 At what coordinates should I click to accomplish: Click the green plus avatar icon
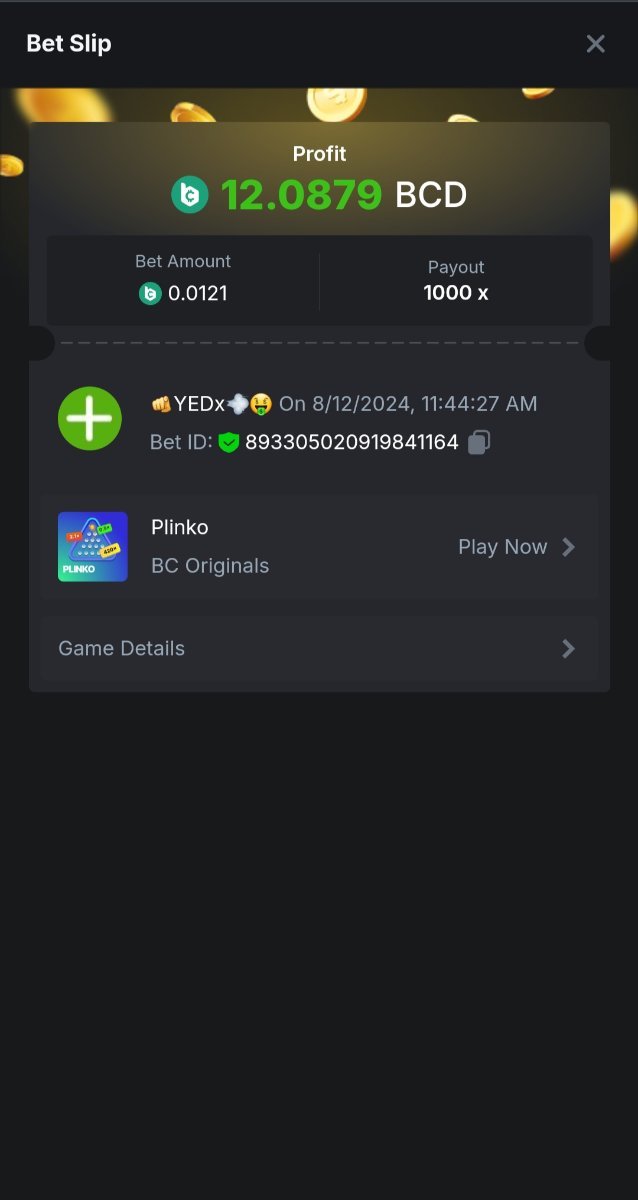click(x=90, y=418)
